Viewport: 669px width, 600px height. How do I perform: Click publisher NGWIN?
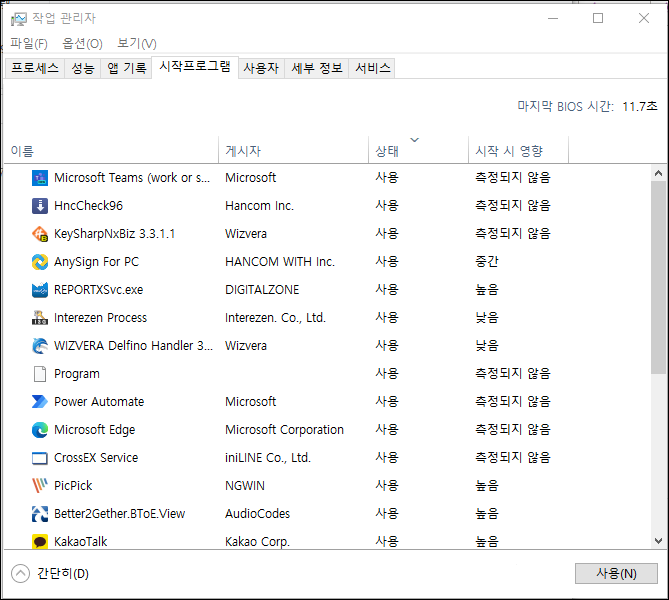coord(245,486)
